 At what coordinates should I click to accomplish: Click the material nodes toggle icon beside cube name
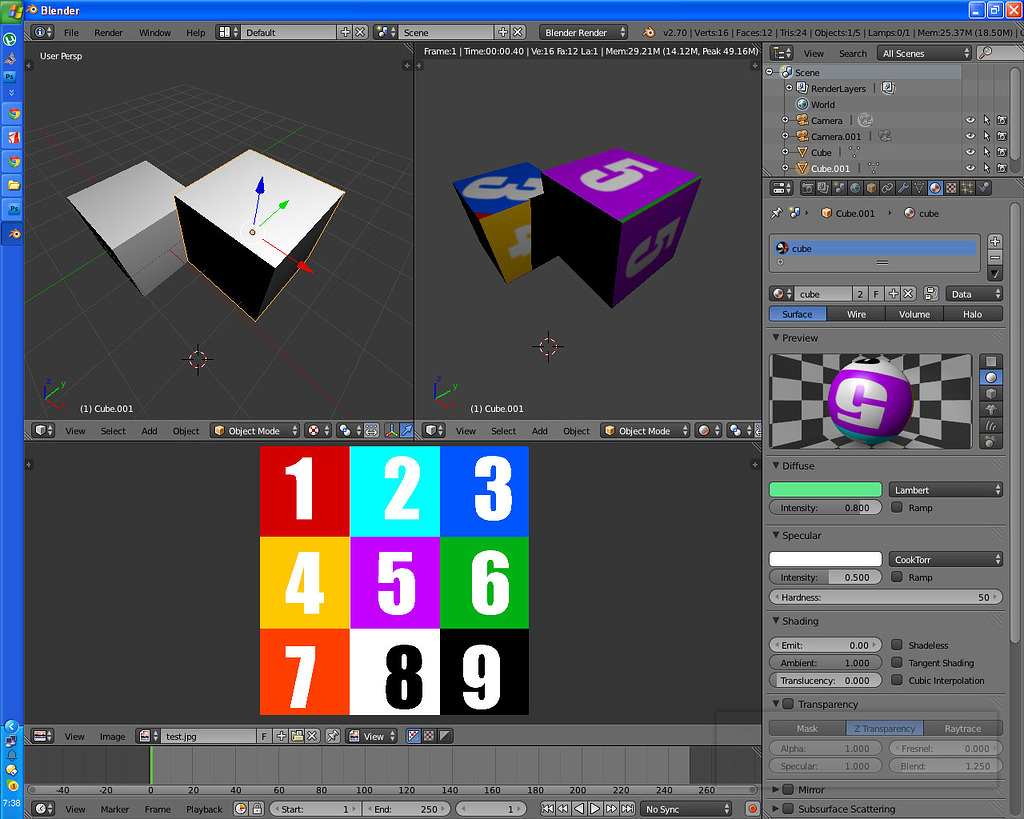click(931, 294)
